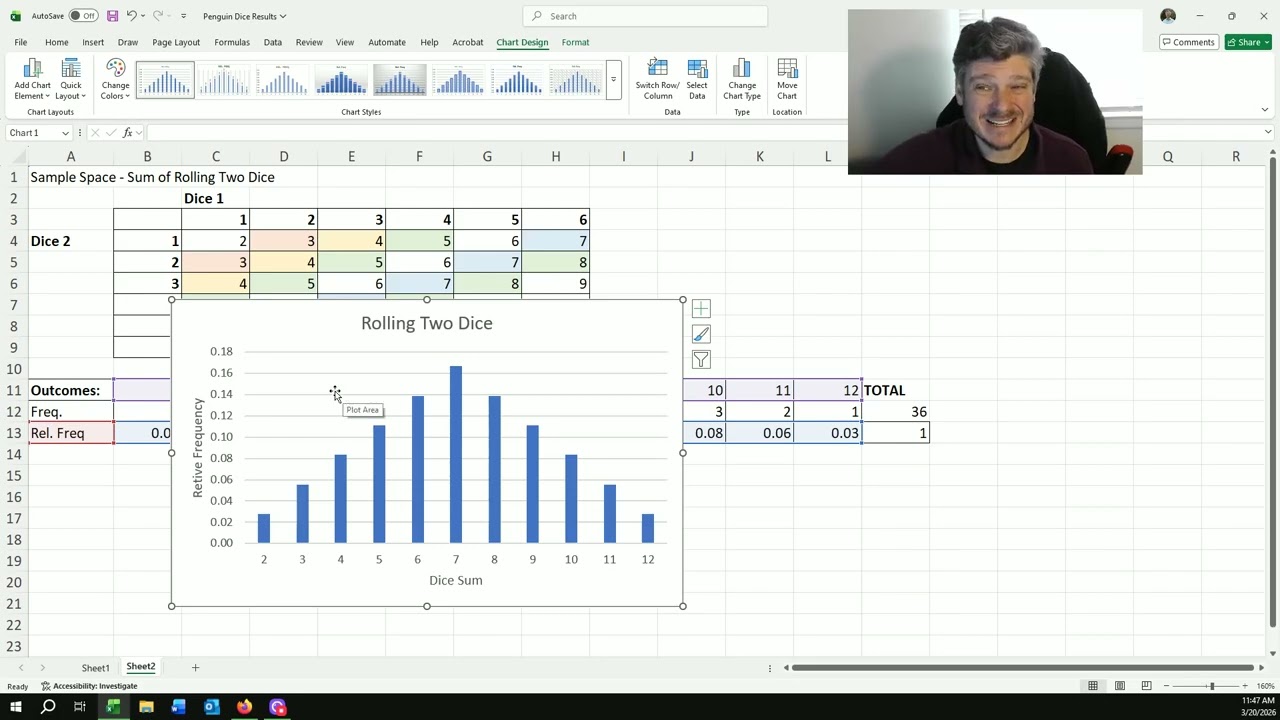The width and height of the screenshot is (1280, 720).
Task: Switch to Page Break Preview in status bar
Action: tap(1146, 686)
